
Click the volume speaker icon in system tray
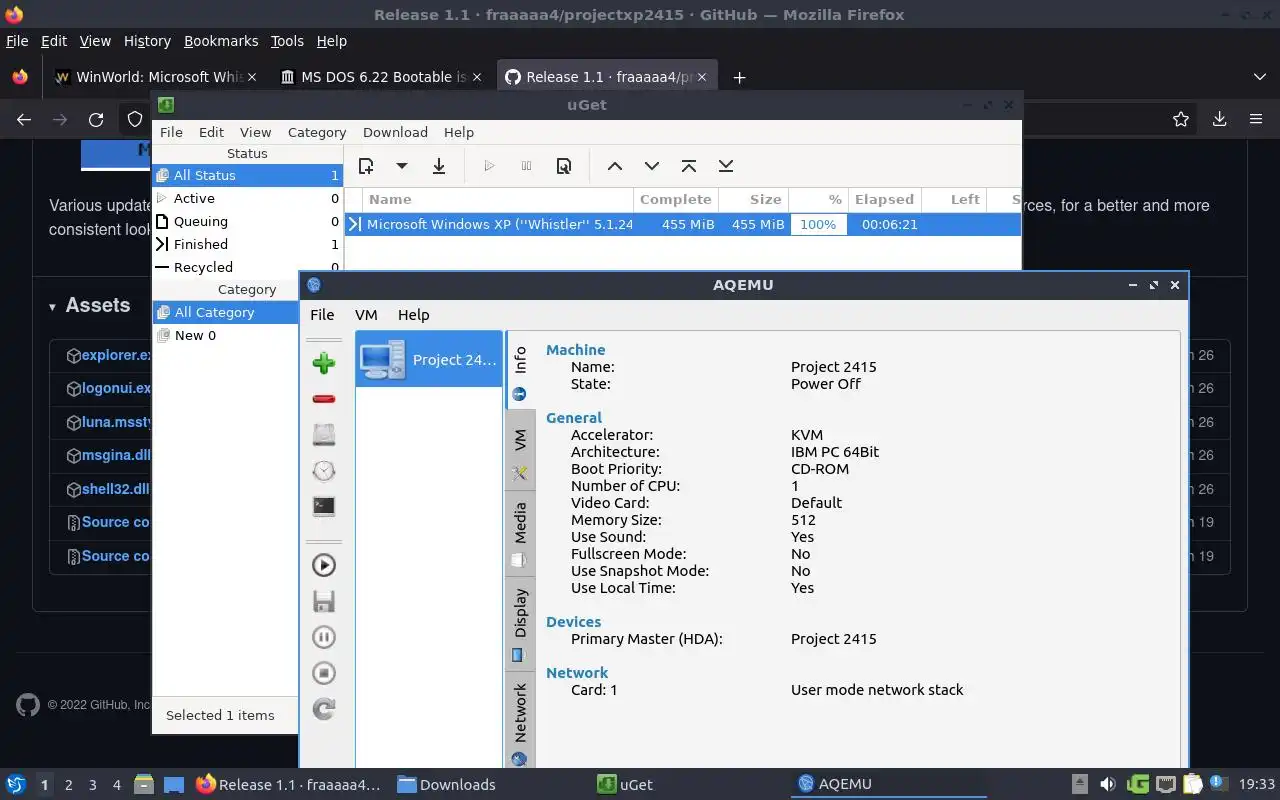[x=1107, y=784]
